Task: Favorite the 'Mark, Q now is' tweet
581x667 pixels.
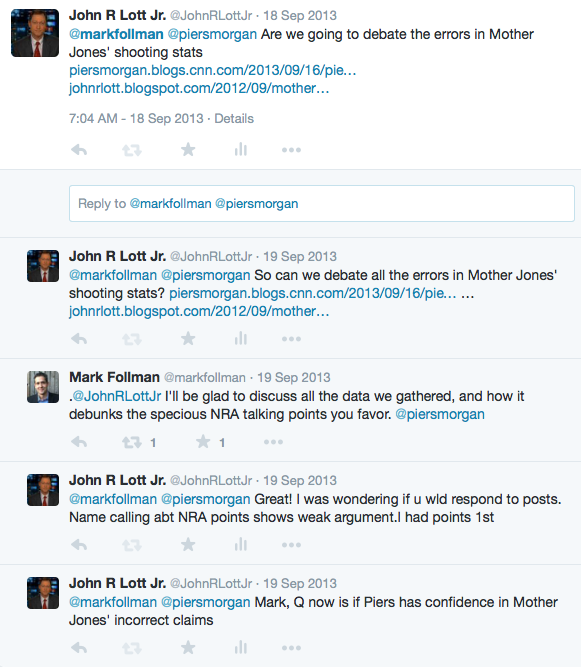Action: [188, 647]
